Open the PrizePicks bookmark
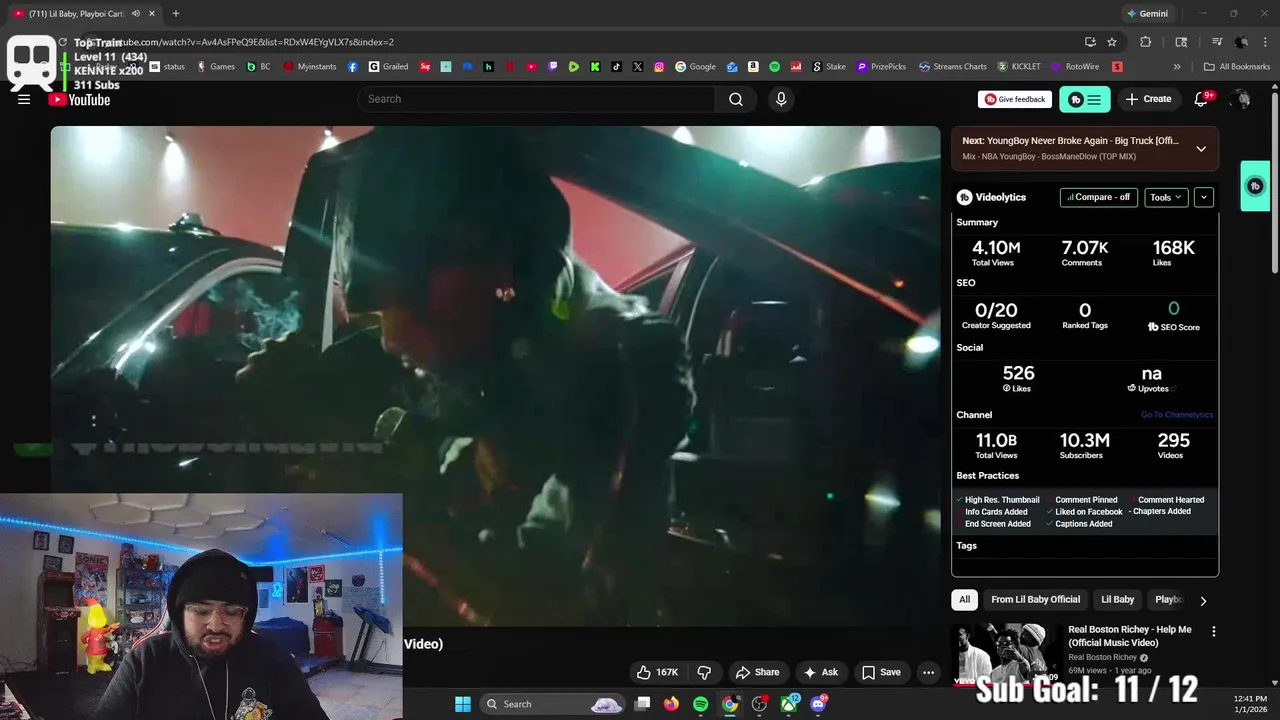The width and height of the screenshot is (1280, 720). [880, 67]
